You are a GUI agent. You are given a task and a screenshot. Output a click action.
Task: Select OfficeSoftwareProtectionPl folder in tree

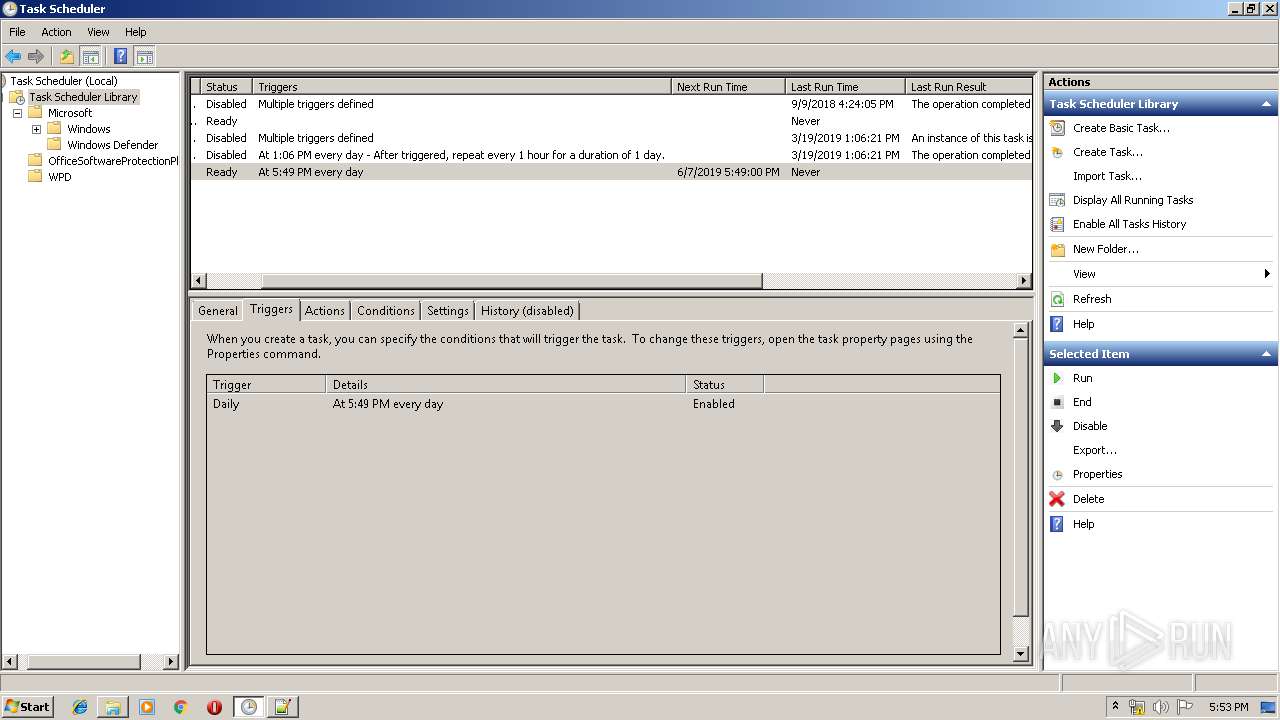tap(113, 161)
